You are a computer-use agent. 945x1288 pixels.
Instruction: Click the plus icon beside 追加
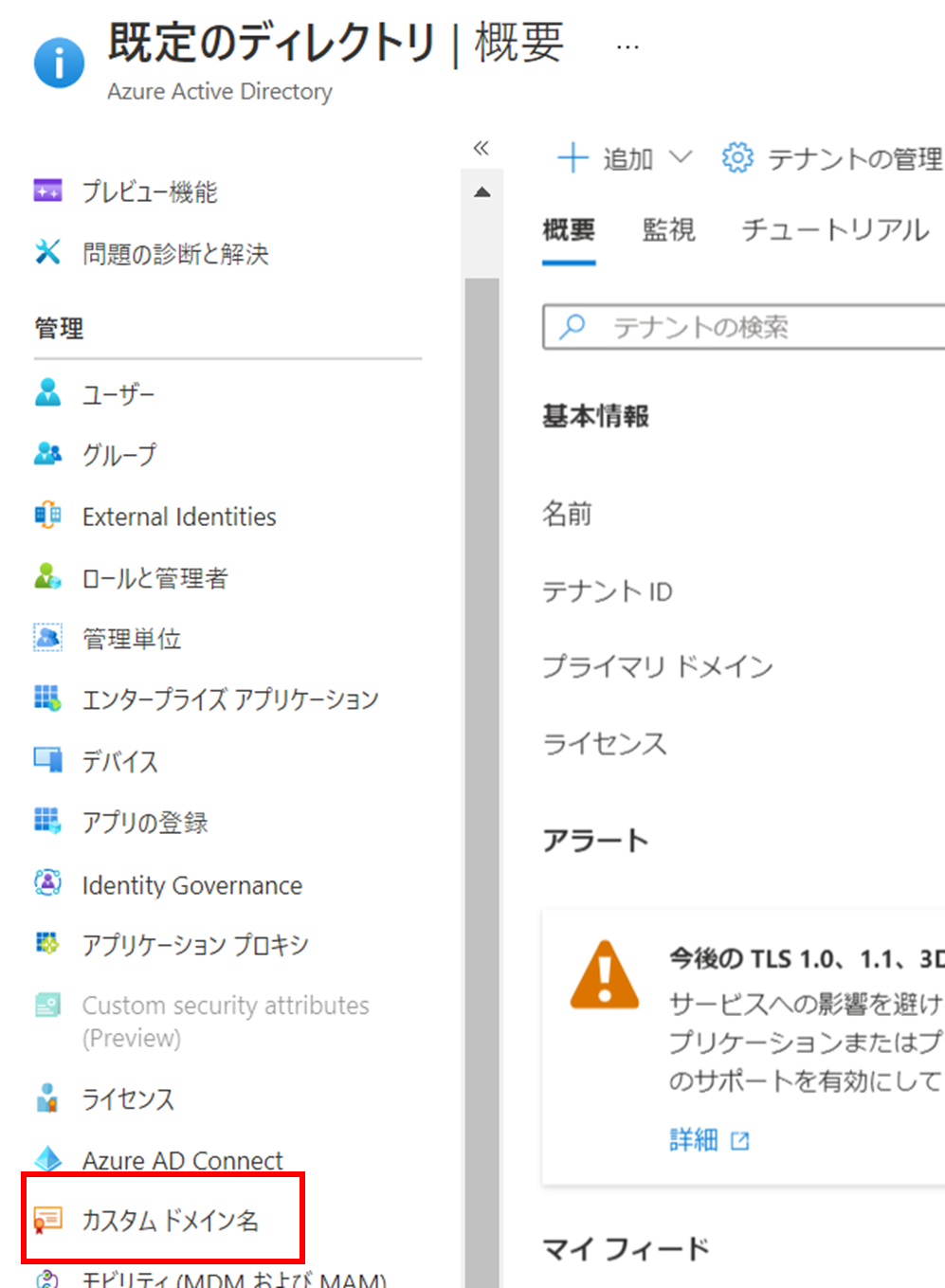click(572, 157)
